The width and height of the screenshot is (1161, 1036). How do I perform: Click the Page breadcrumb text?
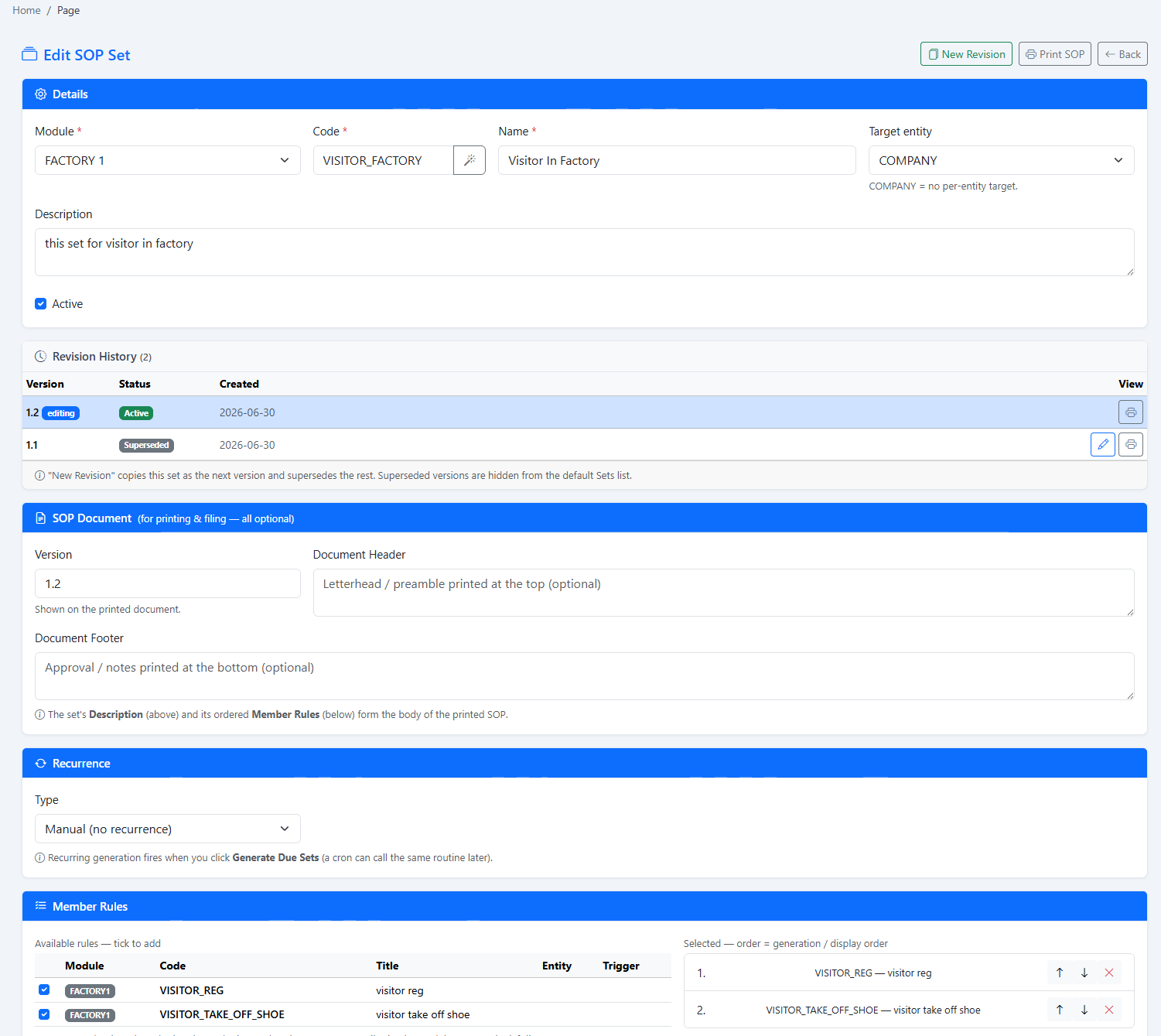coord(68,10)
